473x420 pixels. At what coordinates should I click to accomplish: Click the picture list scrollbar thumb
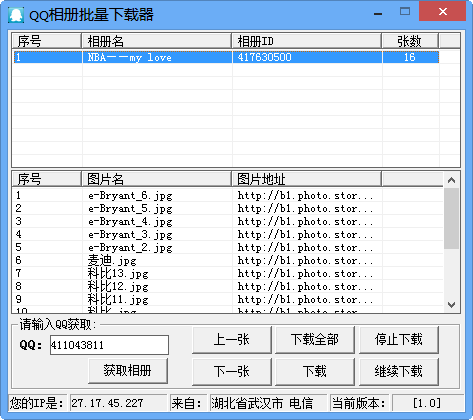[452, 218]
